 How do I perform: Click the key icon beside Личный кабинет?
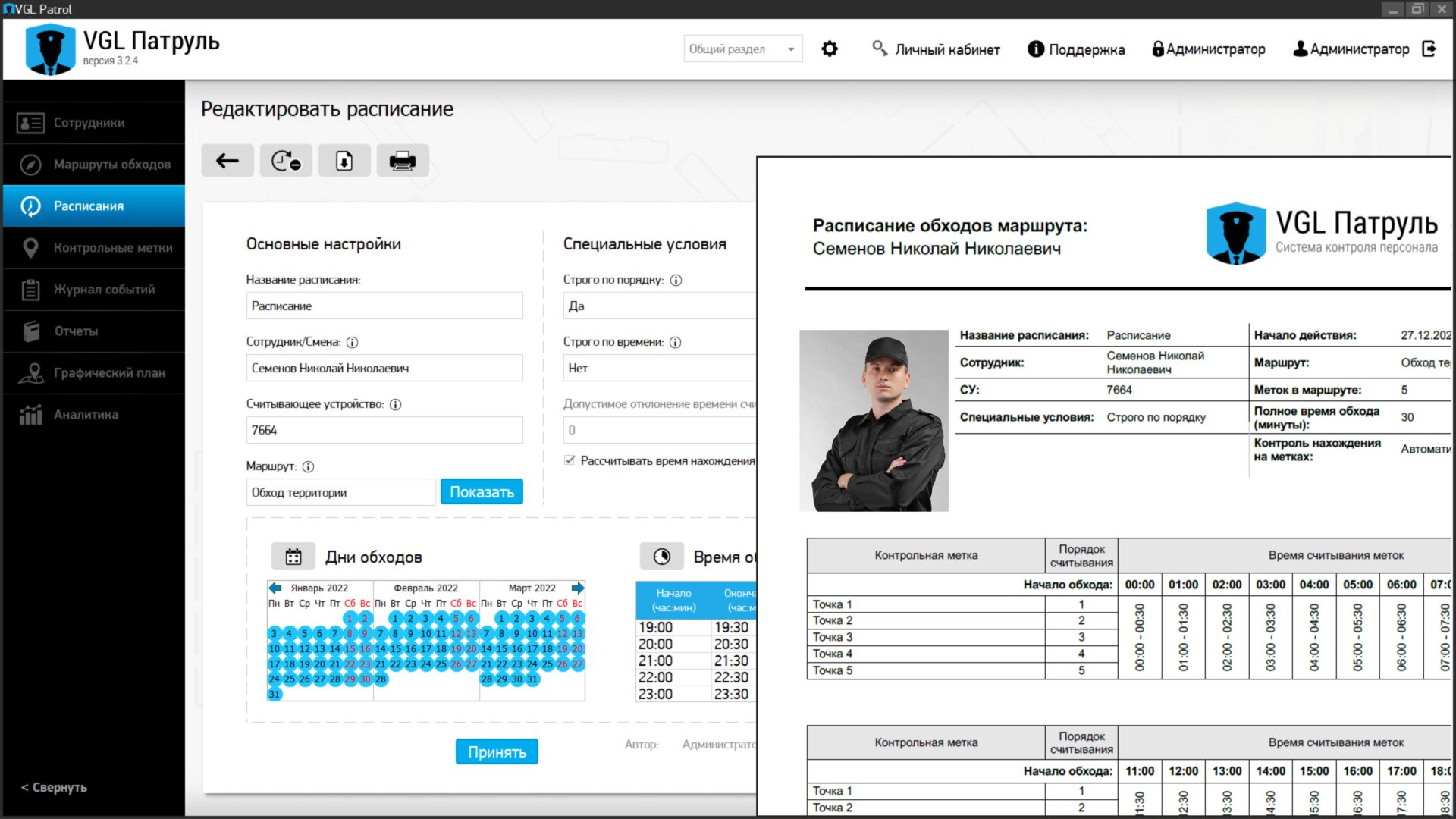tap(880, 49)
